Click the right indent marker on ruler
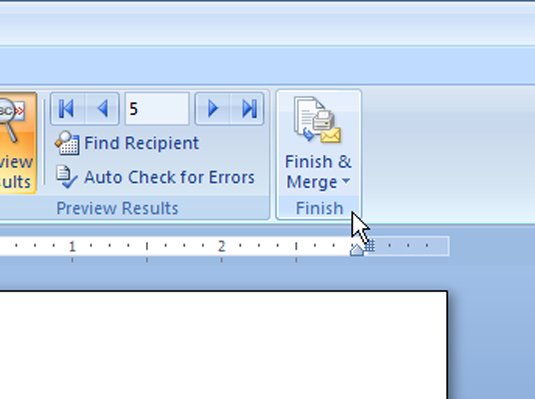This screenshot has width=535, height=399. pyautogui.click(x=357, y=250)
